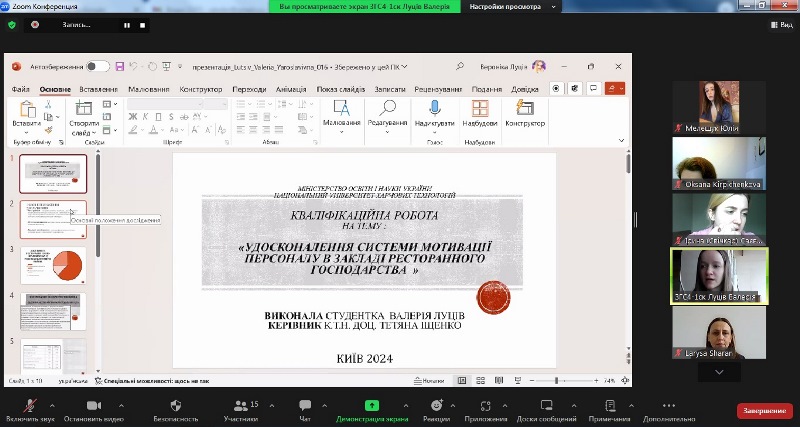Open the Настройки просмотра dropdown
The image size is (800, 427).
(511, 7)
